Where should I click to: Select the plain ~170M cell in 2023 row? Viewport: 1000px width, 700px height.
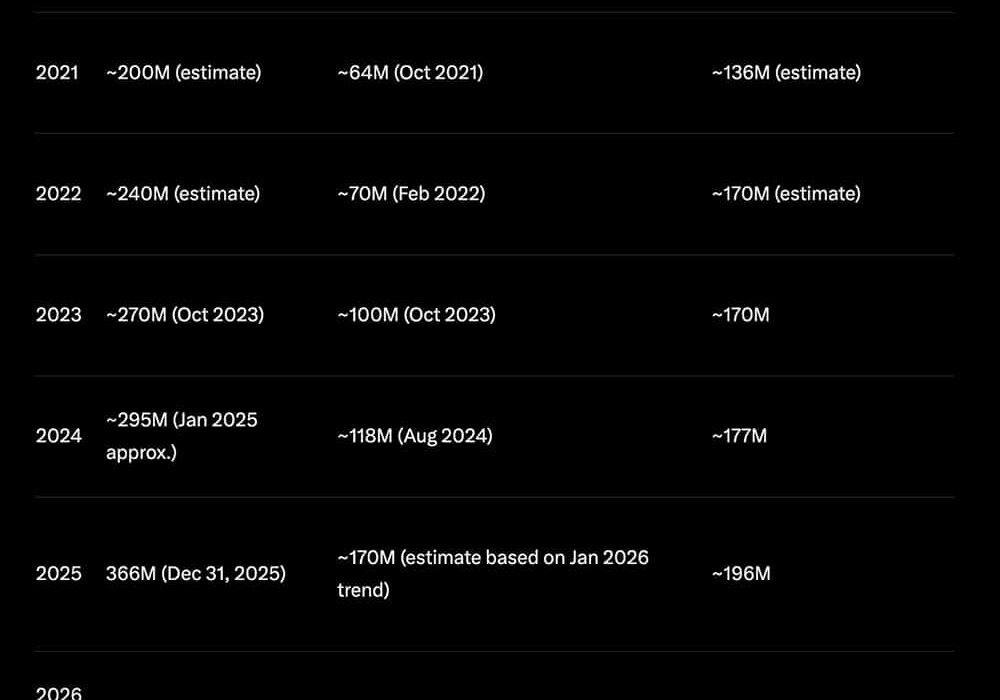(x=741, y=315)
